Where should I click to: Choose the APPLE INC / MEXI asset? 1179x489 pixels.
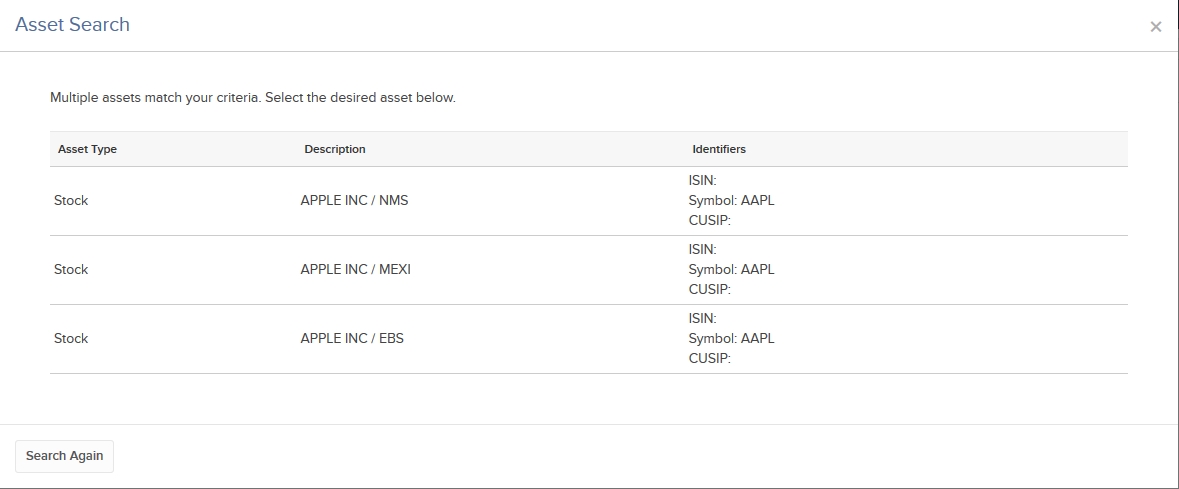355,269
